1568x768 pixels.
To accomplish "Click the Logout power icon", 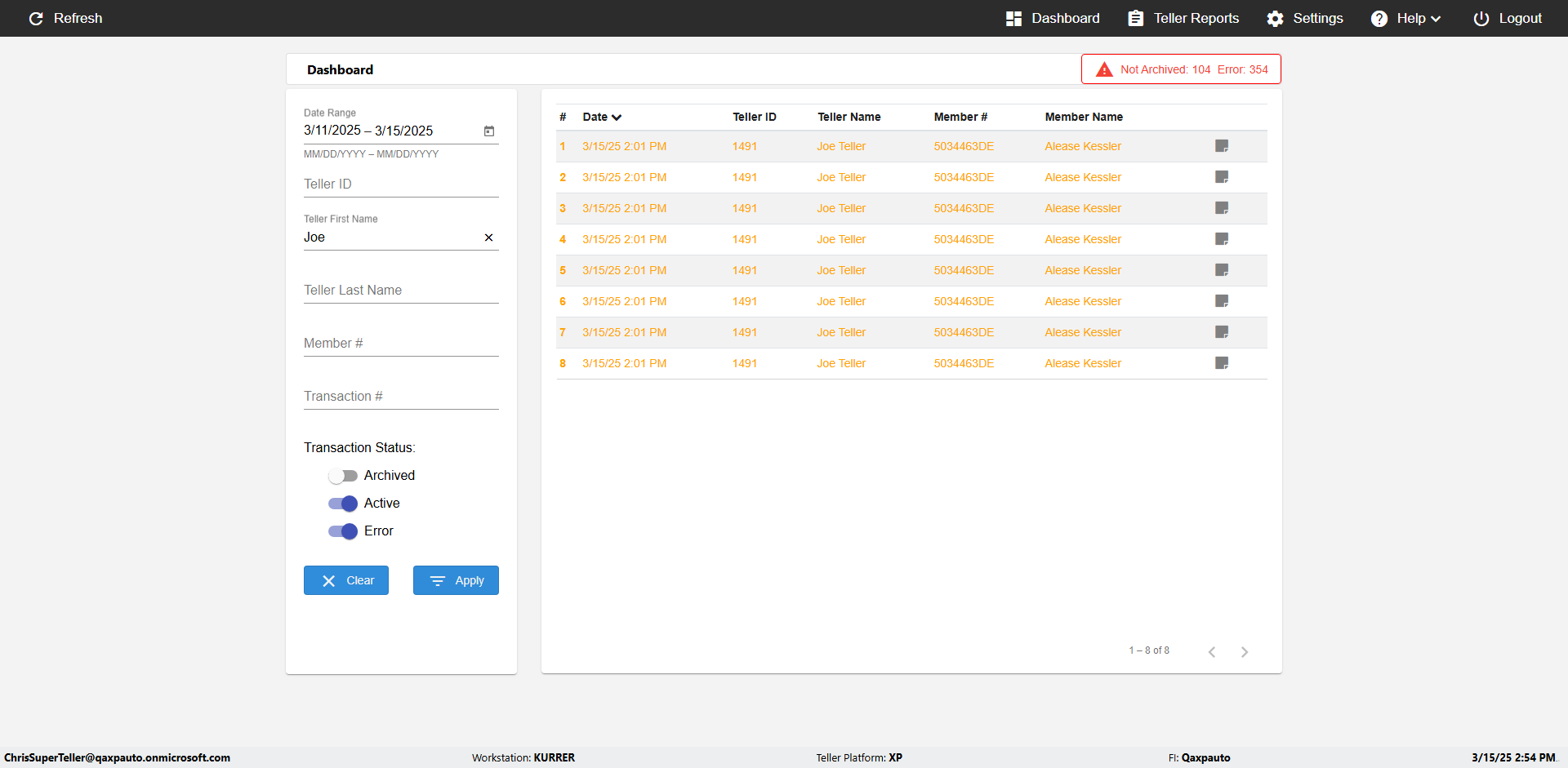I will pos(1481,18).
